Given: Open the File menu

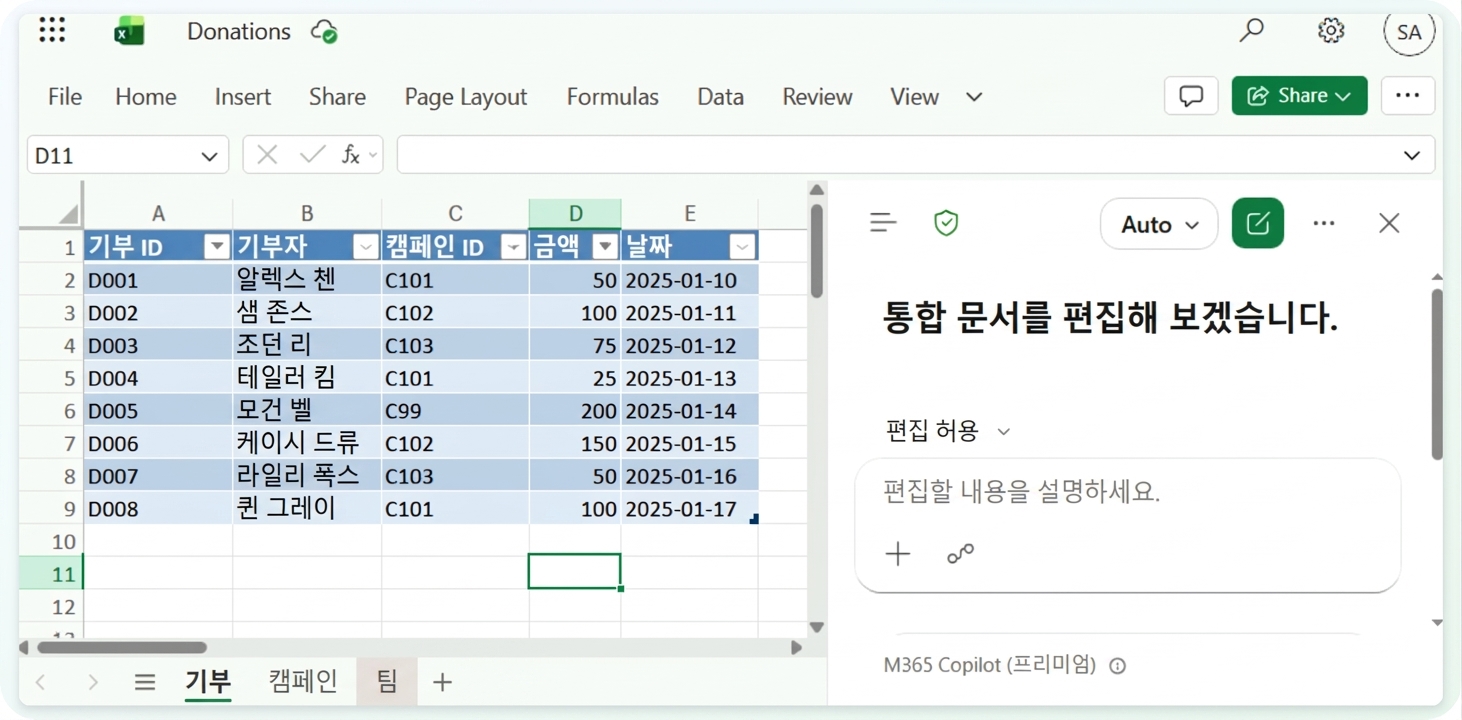Looking at the screenshot, I should pos(65,97).
